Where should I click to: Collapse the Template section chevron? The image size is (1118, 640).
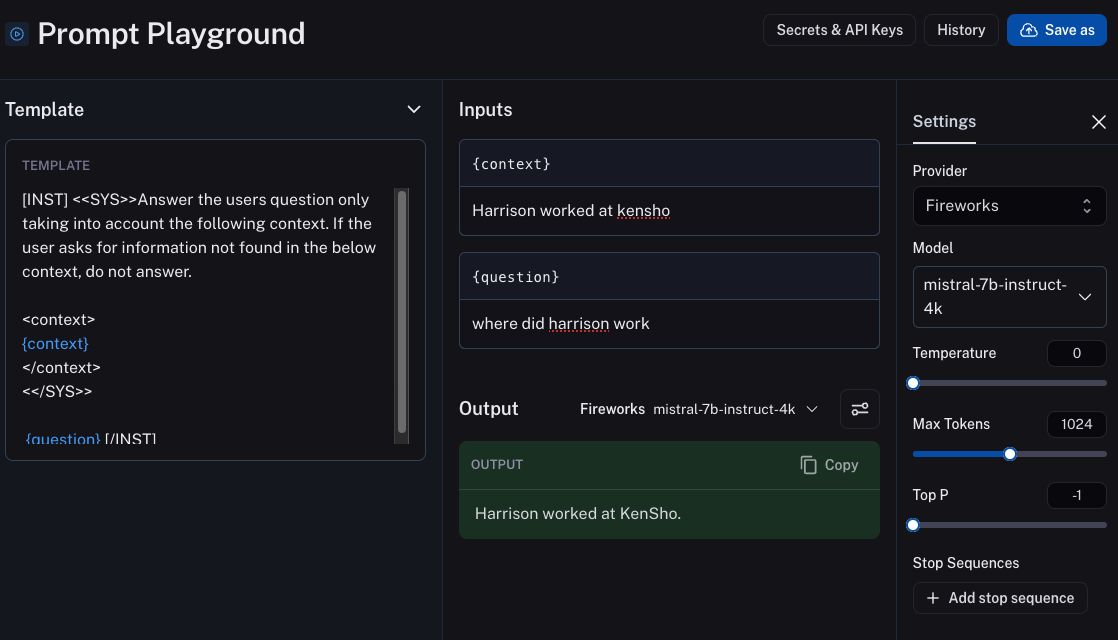coord(414,110)
